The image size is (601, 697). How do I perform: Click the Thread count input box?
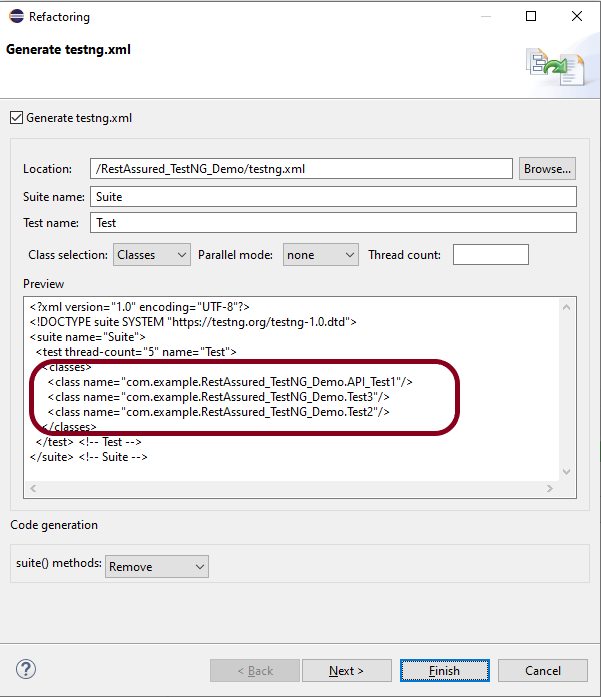coord(490,255)
